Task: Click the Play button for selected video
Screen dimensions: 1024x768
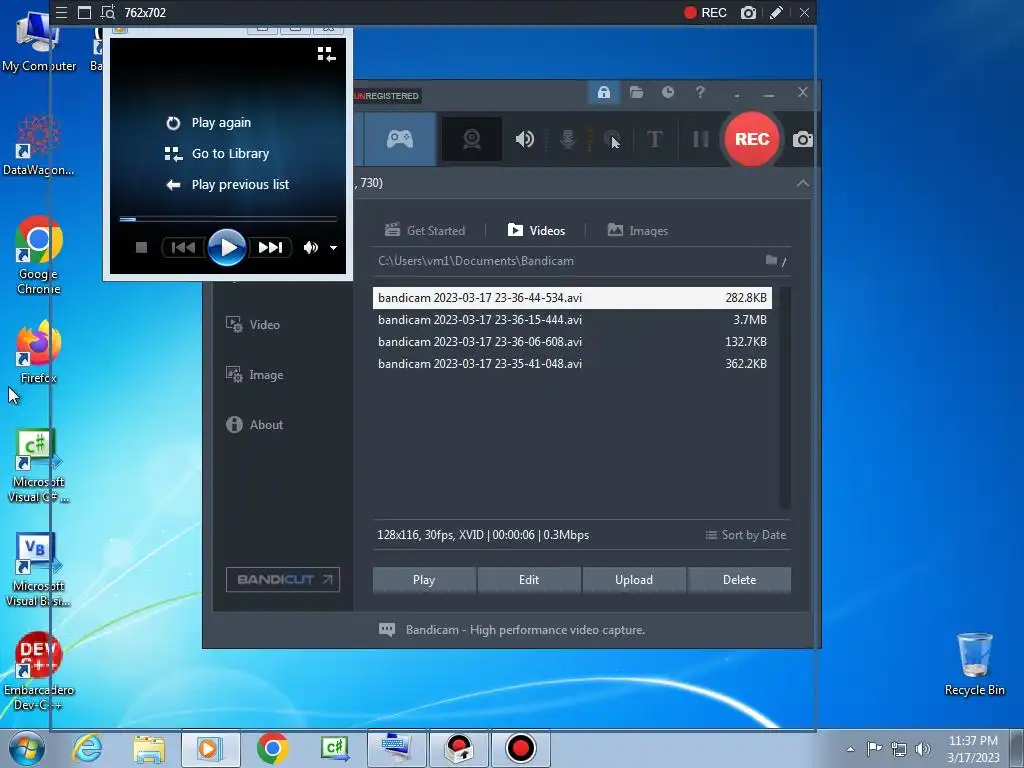Action: tap(424, 580)
